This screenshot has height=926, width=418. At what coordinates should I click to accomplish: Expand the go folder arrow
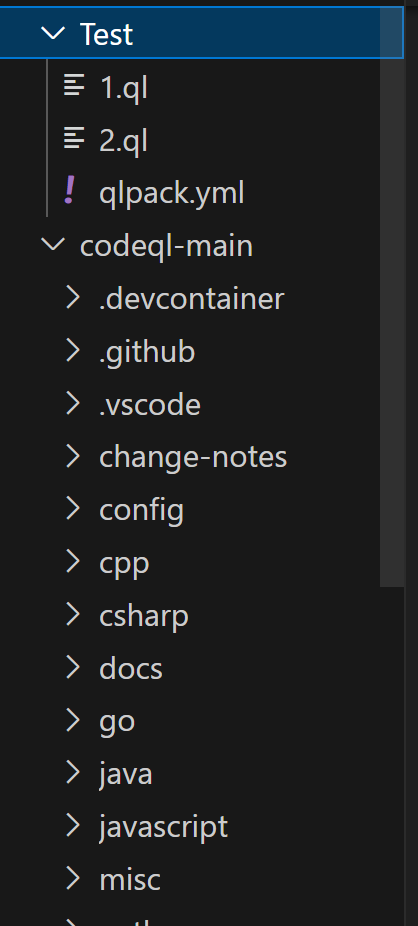click(73, 720)
